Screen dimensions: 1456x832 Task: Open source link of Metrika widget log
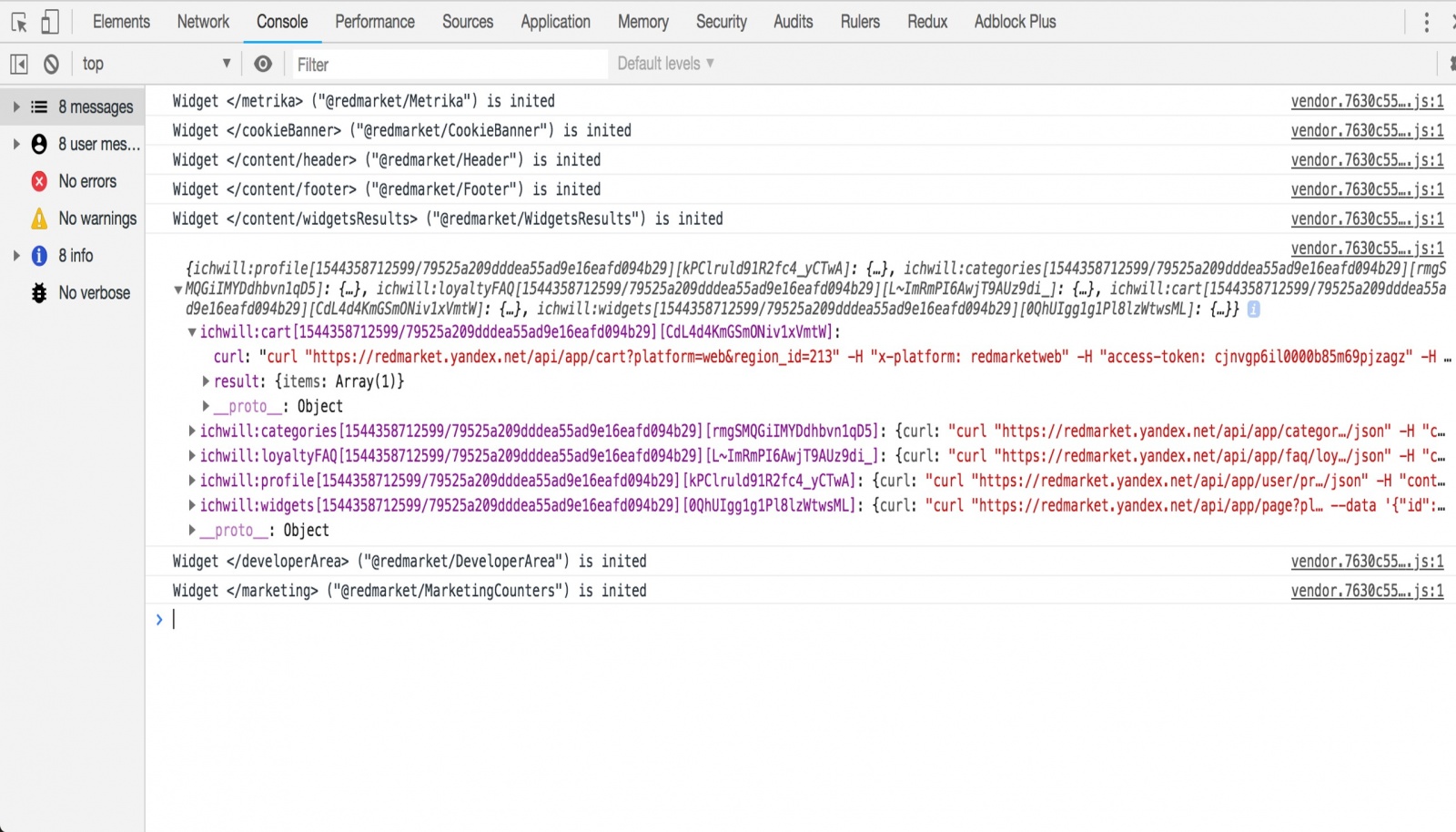1367,102
